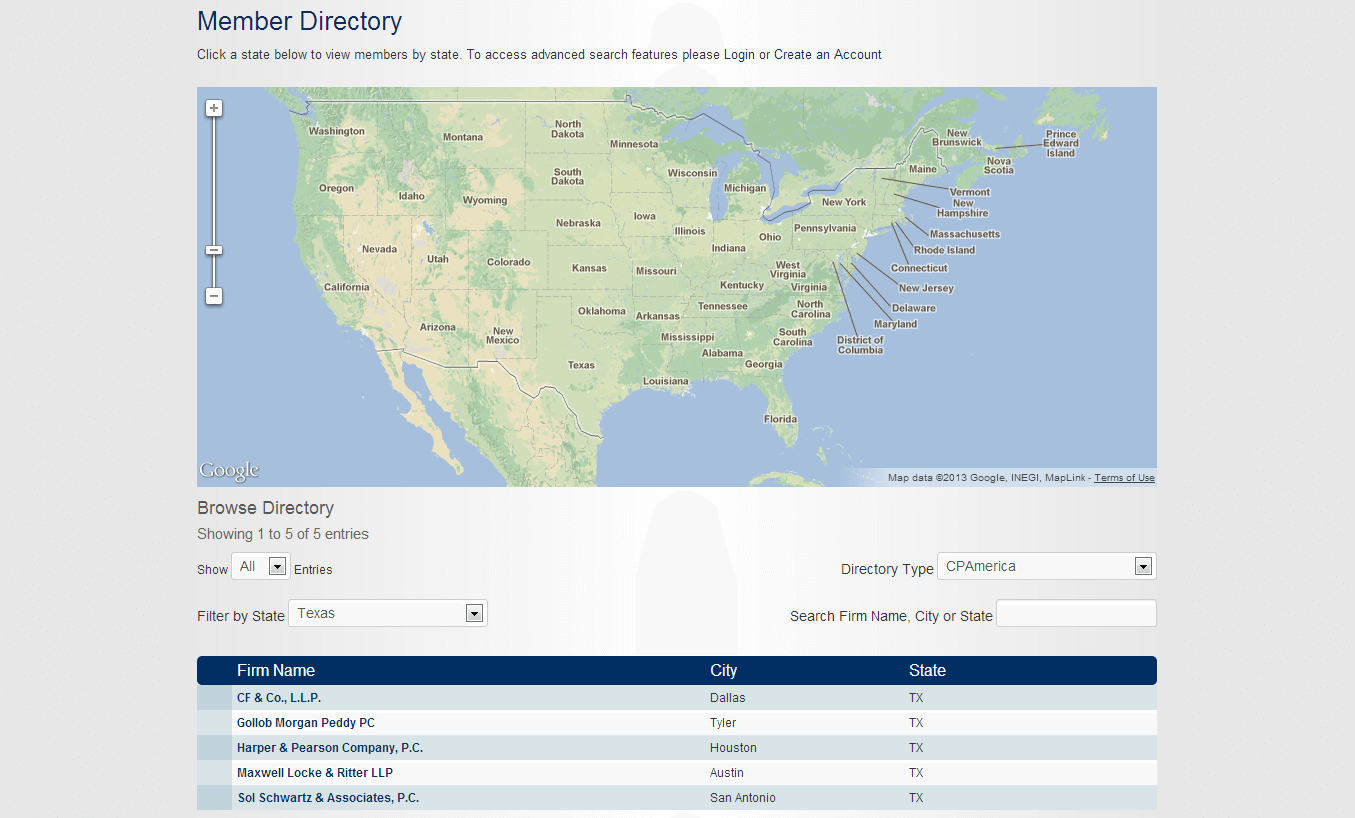The width and height of the screenshot is (1355, 818).
Task: Click the Login link
Action: tap(740, 54)
